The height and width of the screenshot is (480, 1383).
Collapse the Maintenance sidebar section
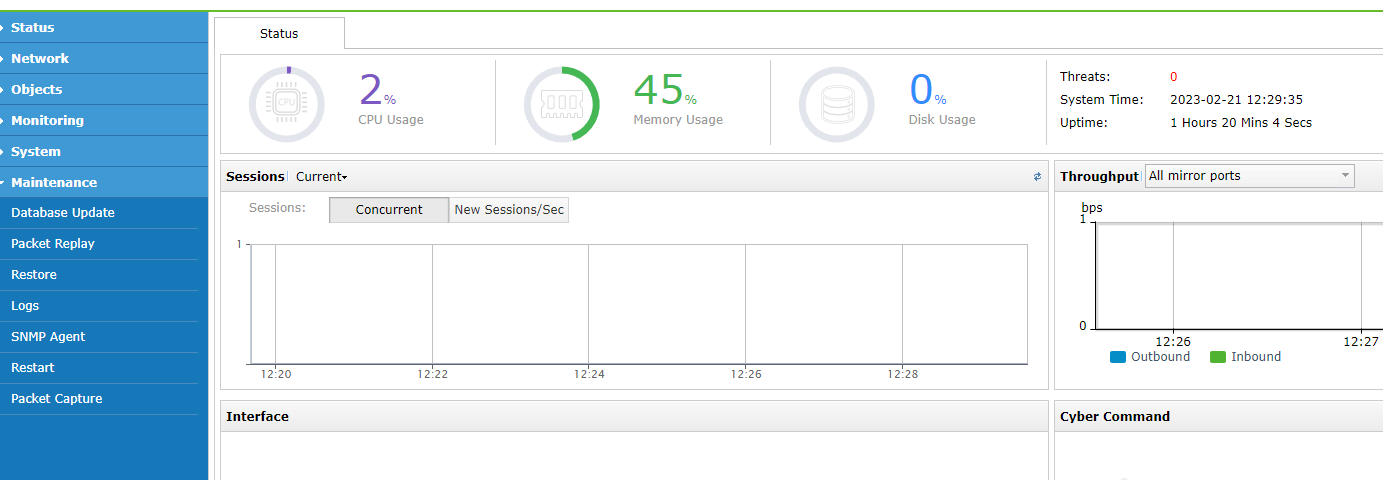point(104,182)
